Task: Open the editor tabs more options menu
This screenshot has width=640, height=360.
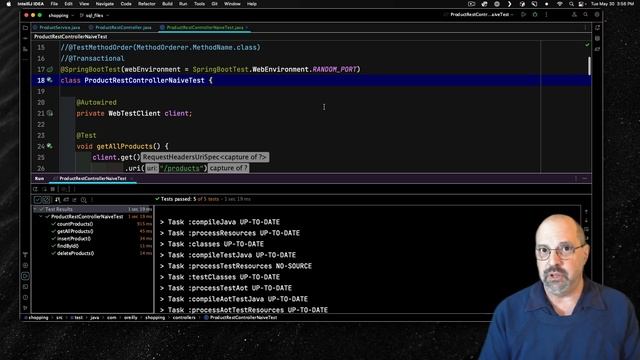Action: pyautogui.click(x=585, y=28)
